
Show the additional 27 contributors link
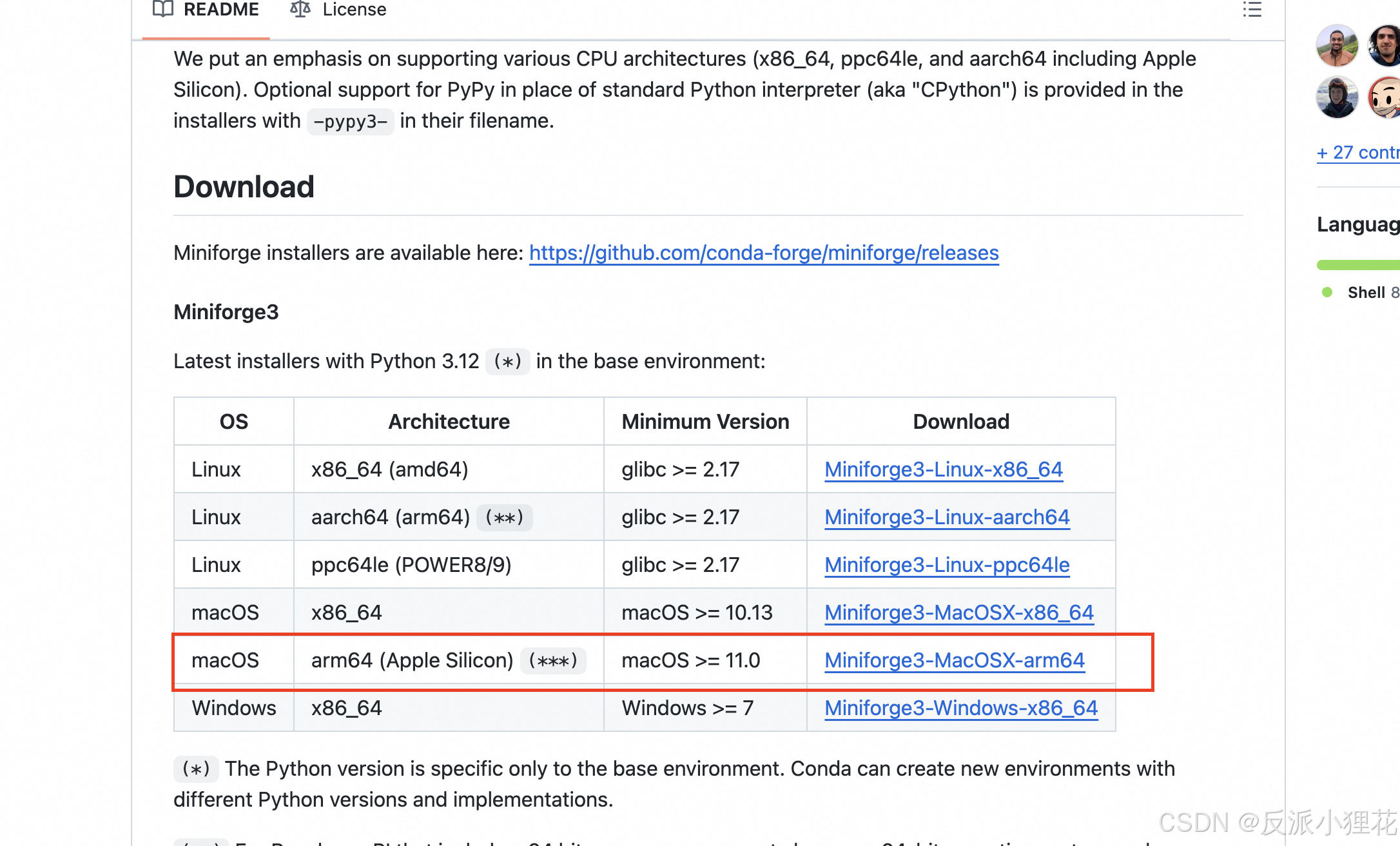[1357, 153]
